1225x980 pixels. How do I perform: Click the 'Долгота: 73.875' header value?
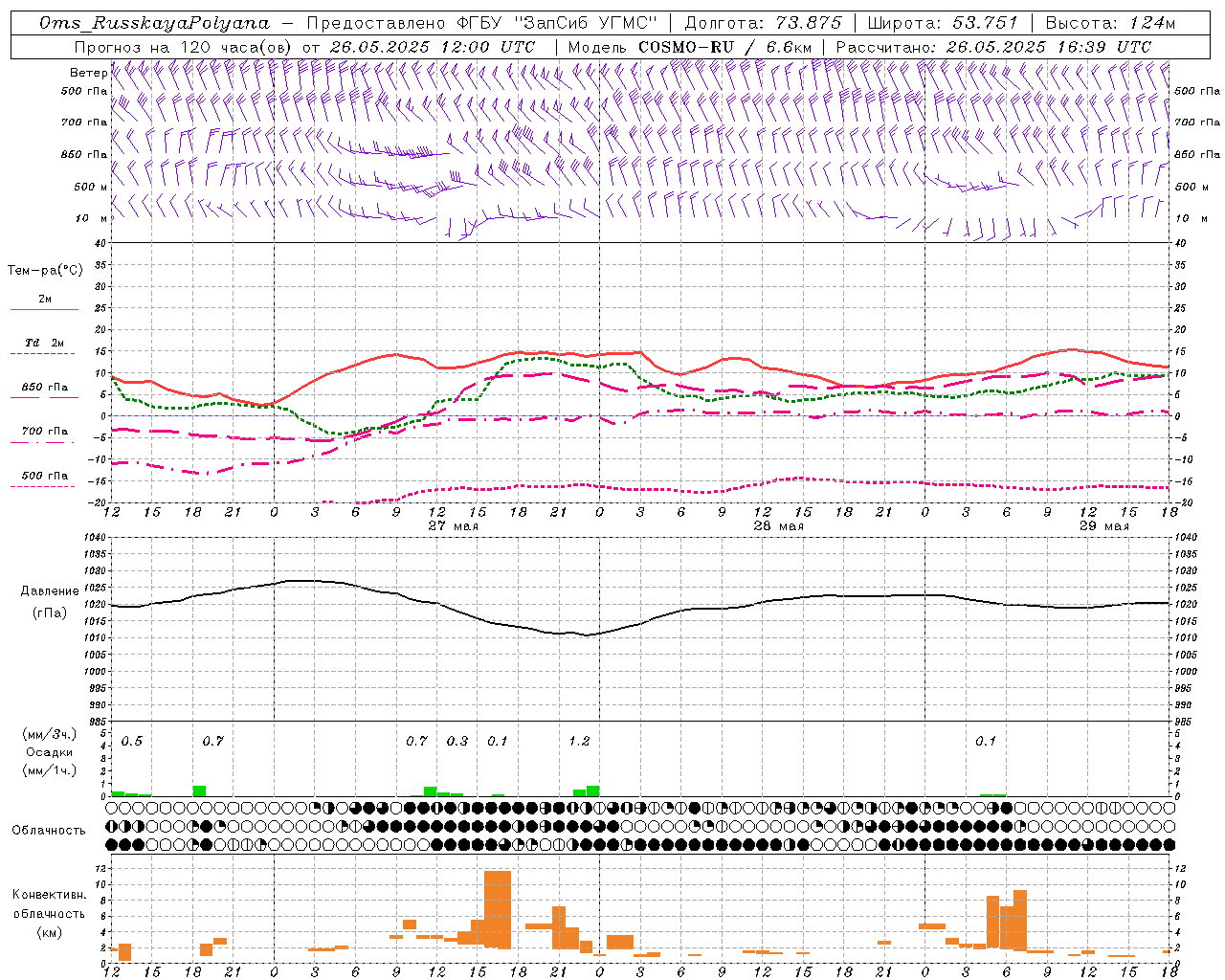763,23
